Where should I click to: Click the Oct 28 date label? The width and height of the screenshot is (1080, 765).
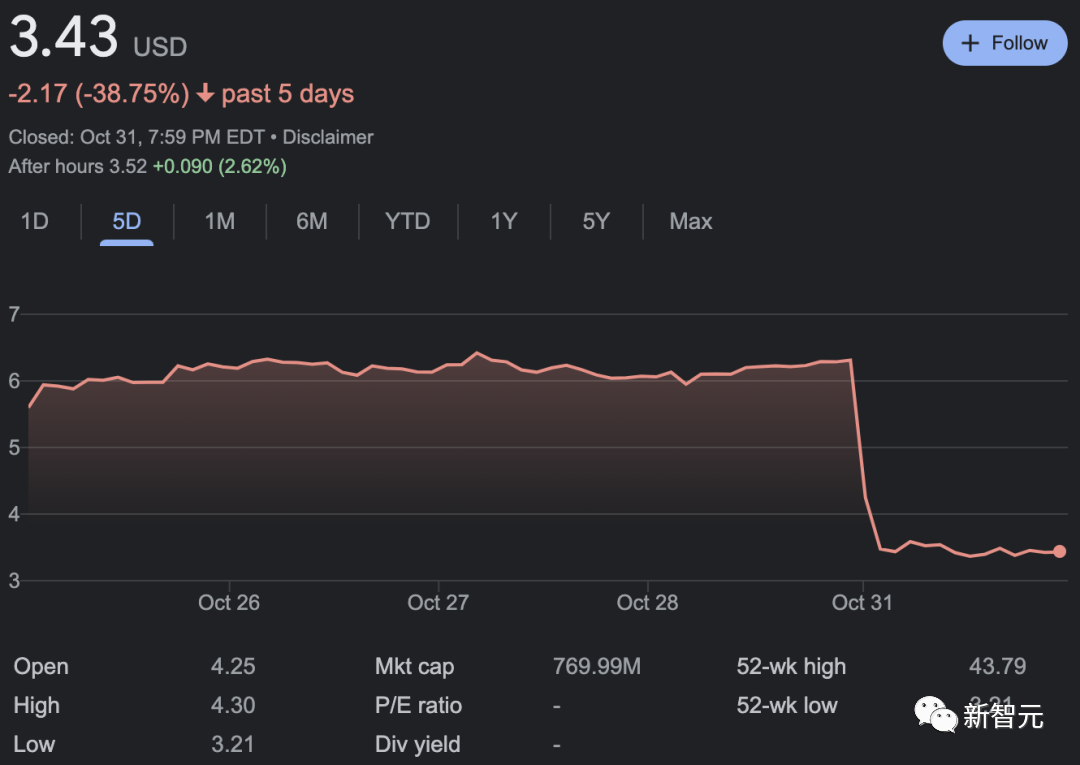coord(647,602)
